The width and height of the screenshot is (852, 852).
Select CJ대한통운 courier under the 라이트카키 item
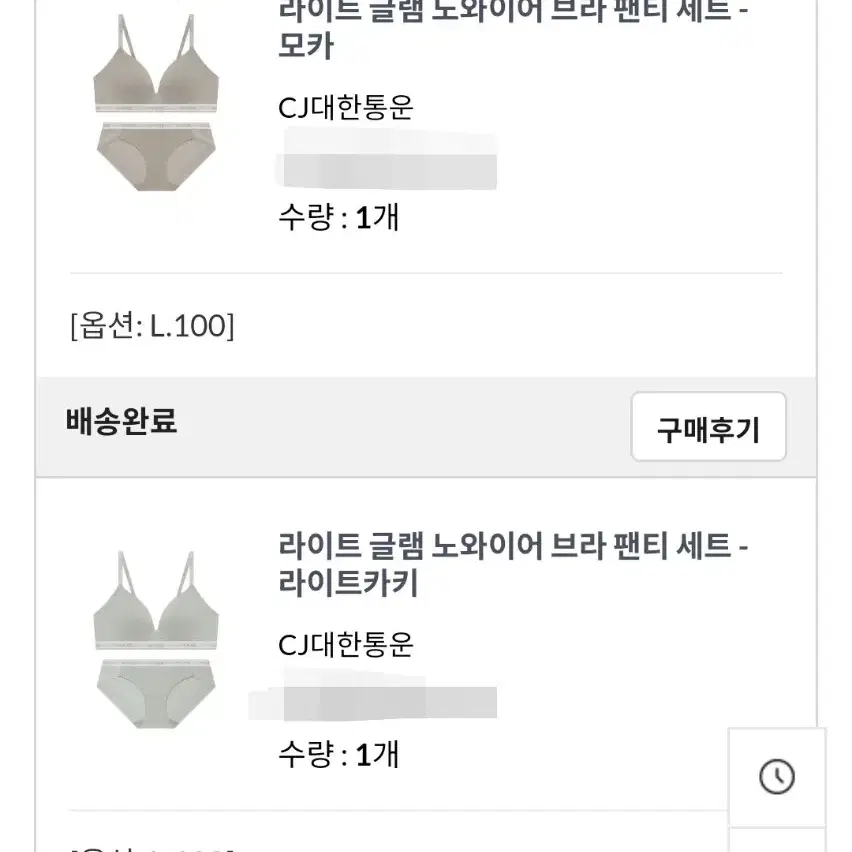(x=346, y=644)
